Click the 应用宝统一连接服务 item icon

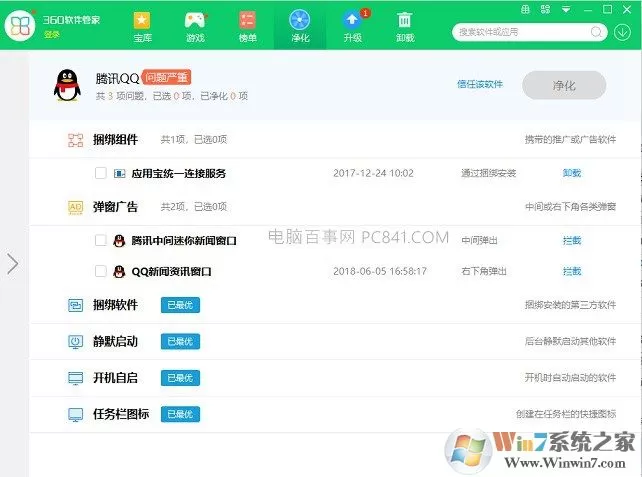click(x=119, y=174)
